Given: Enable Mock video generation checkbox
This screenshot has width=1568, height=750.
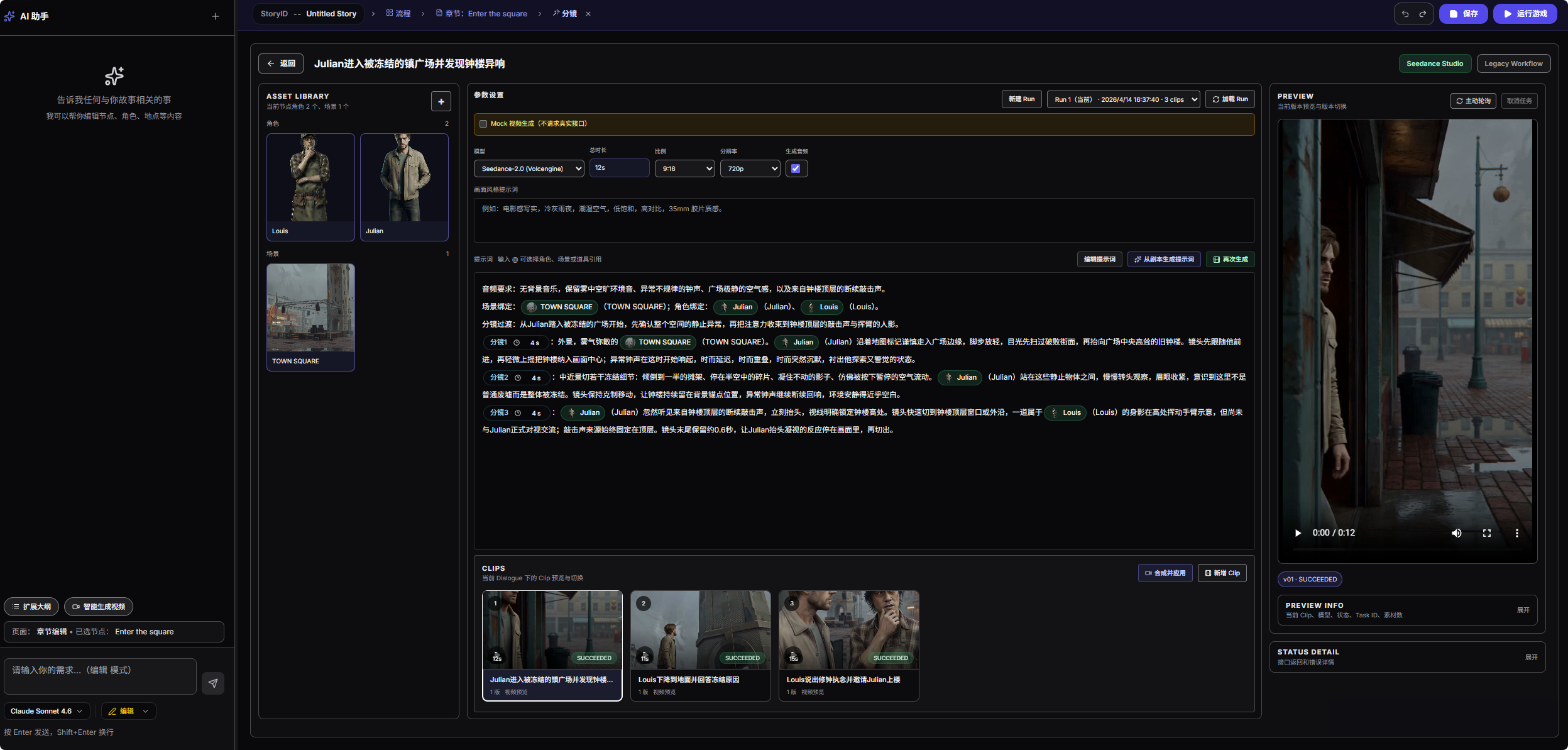Looking at the screenshot, I should [483, 124].
